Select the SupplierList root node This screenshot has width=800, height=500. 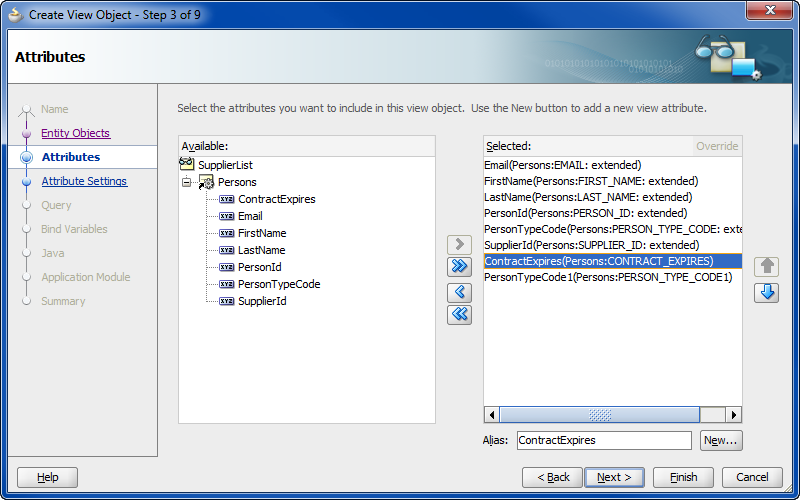pos(225,165)
